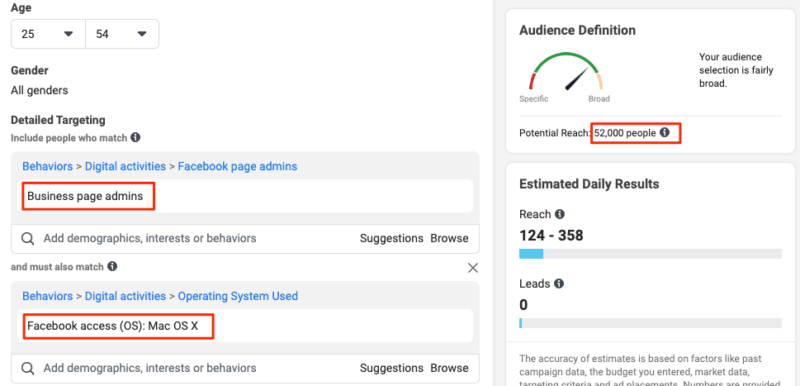Click search icon in first targeting field

point(28,239)
